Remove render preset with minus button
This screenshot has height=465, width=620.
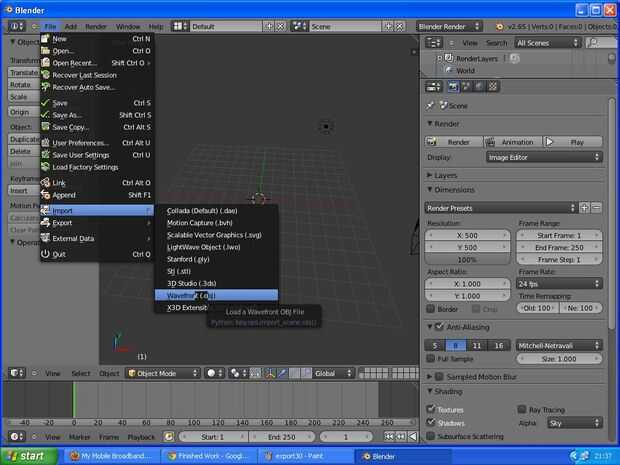click(596, 208)
